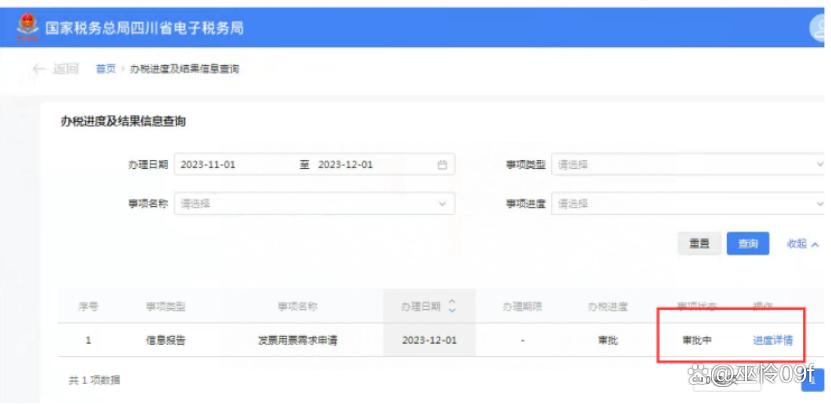This screenshot has width=831, height=404.
Task: Click the 共 1 项数据 total count text
Action: point(94,380)
